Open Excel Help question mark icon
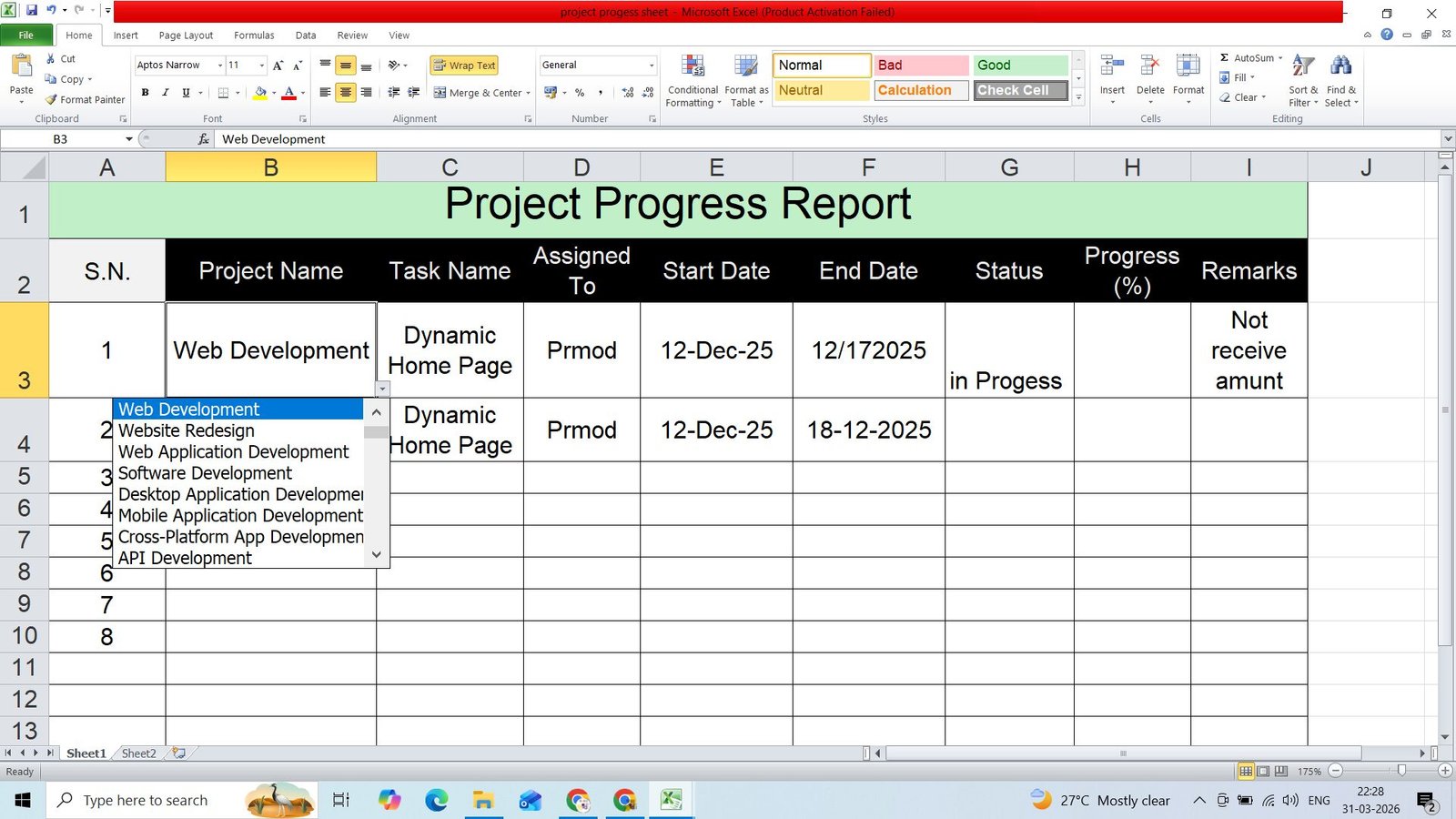This screenshot has height=819, width=1456. coord(1387,35)
